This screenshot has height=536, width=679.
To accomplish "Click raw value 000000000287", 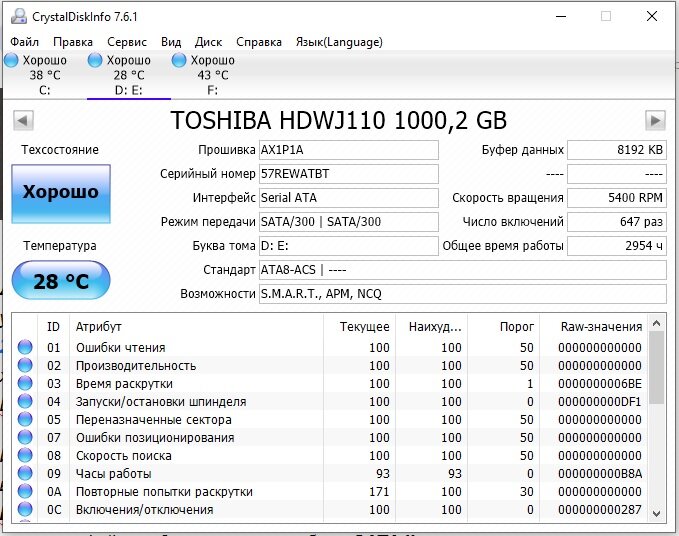I will tap(600, 510).
